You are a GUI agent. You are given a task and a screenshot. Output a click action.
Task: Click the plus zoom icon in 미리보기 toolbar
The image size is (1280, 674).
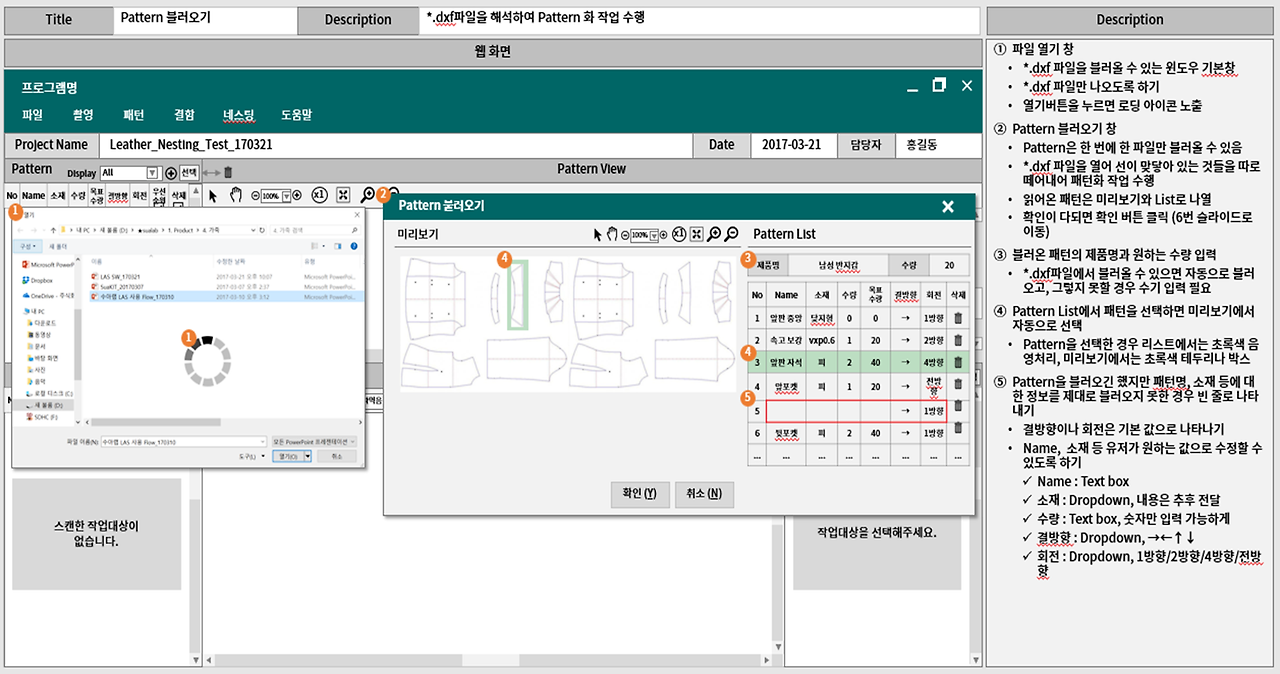[x=663, y=236]
